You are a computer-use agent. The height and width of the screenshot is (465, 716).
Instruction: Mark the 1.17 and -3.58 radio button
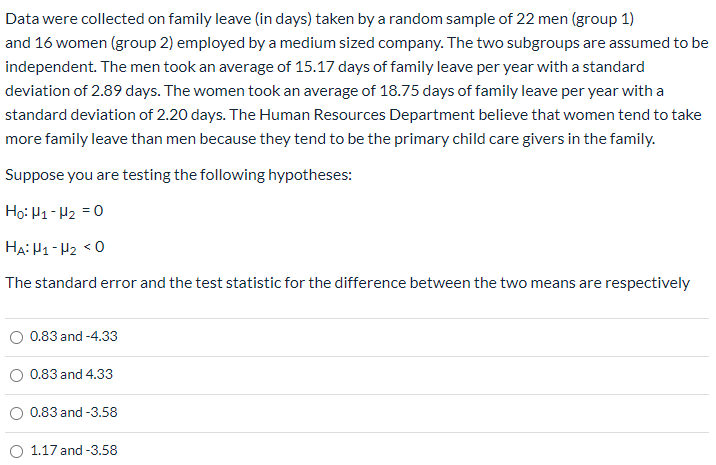(15, 451)
